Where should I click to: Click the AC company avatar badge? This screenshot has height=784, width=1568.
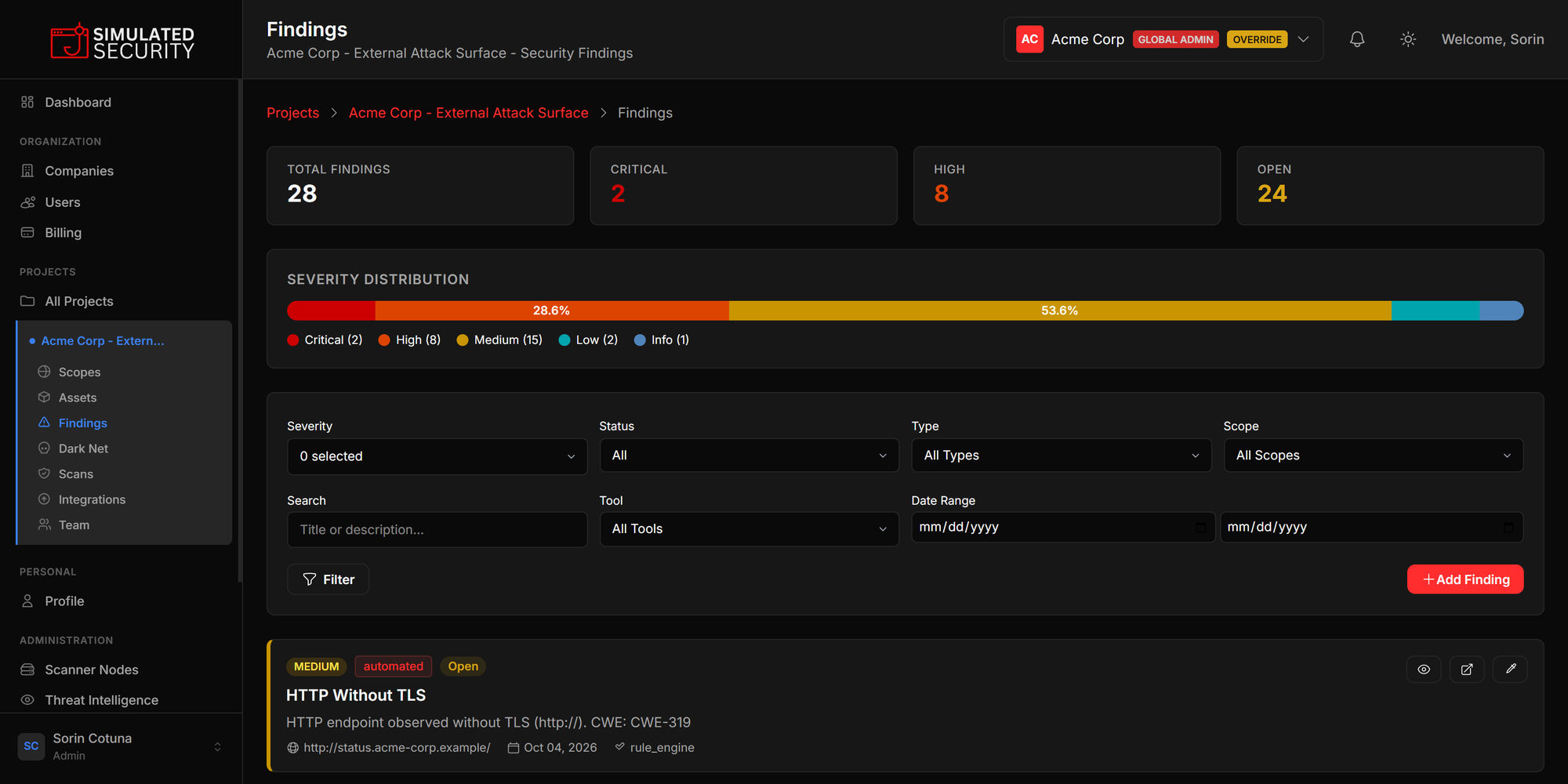[x=1029, y=39]
